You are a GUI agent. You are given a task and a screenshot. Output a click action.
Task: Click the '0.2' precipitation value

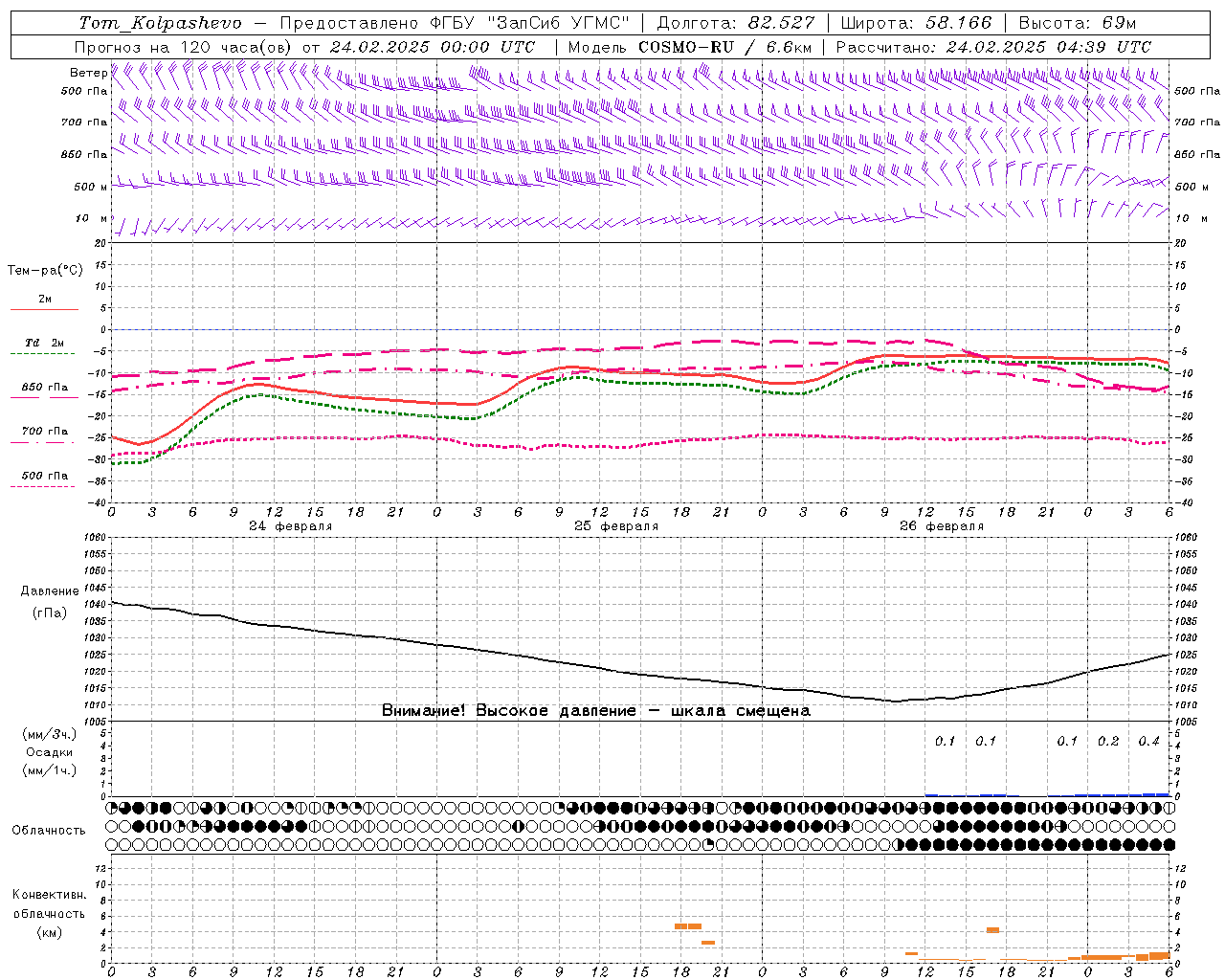(x=1108, y=742)
